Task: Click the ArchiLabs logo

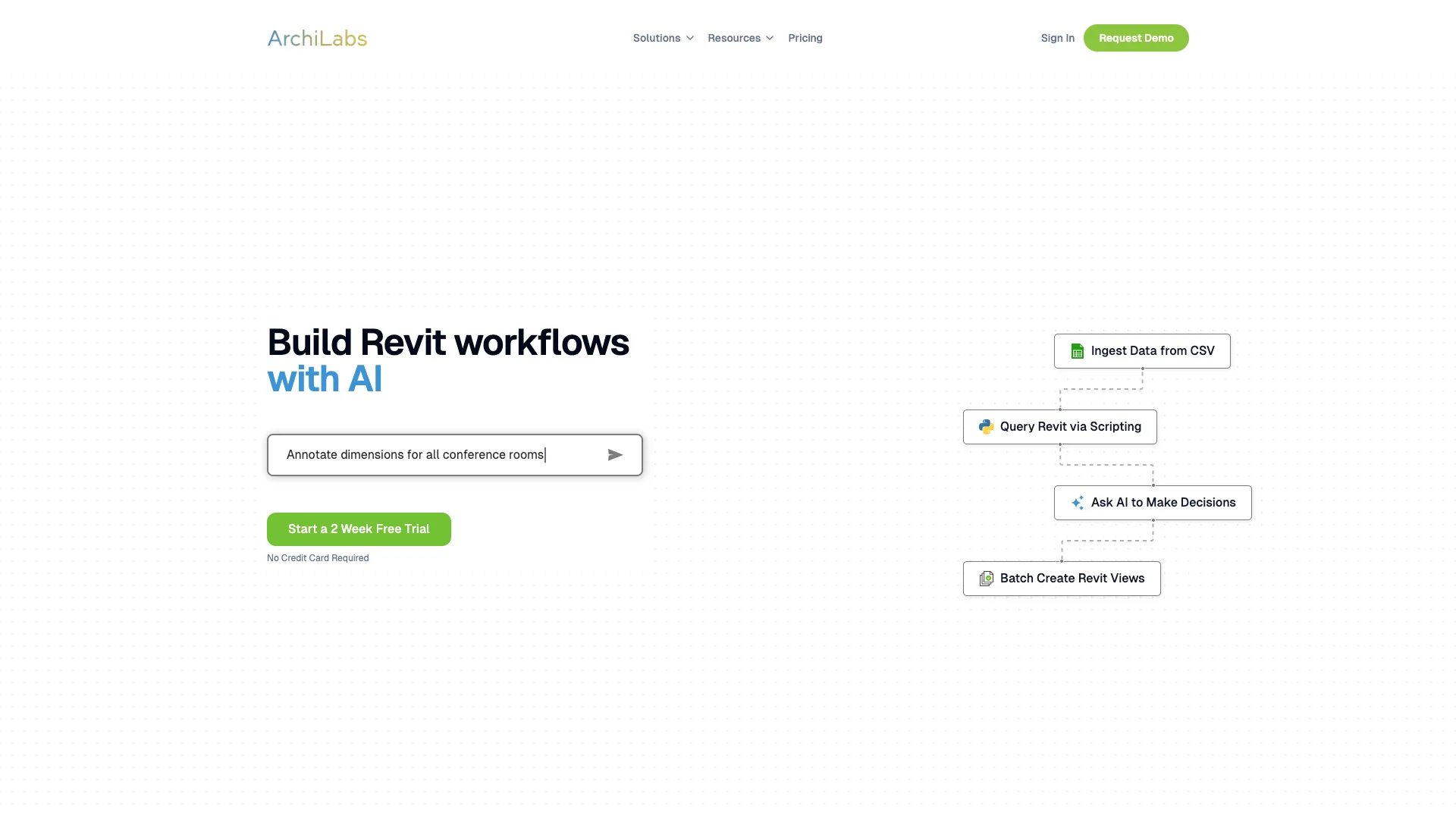Action: tap(317, 38)
